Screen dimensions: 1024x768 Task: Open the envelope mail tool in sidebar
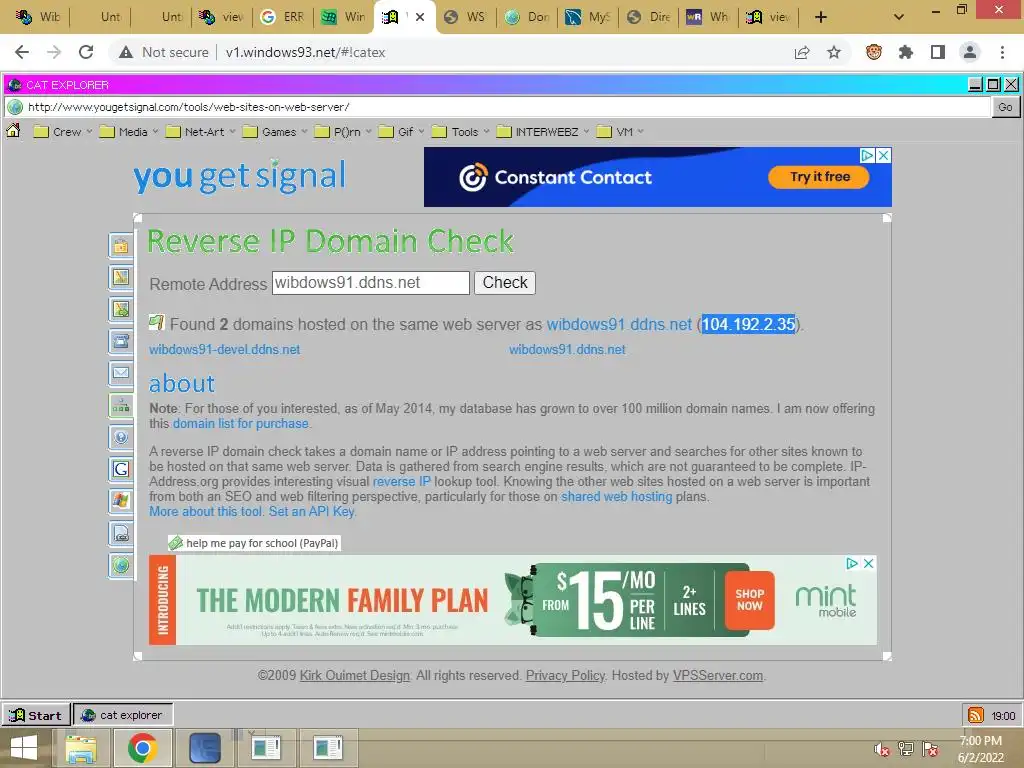121,374
